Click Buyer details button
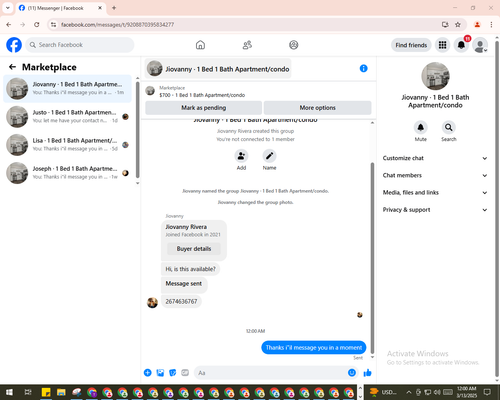500x400 pixels. [x=194, y=249]
